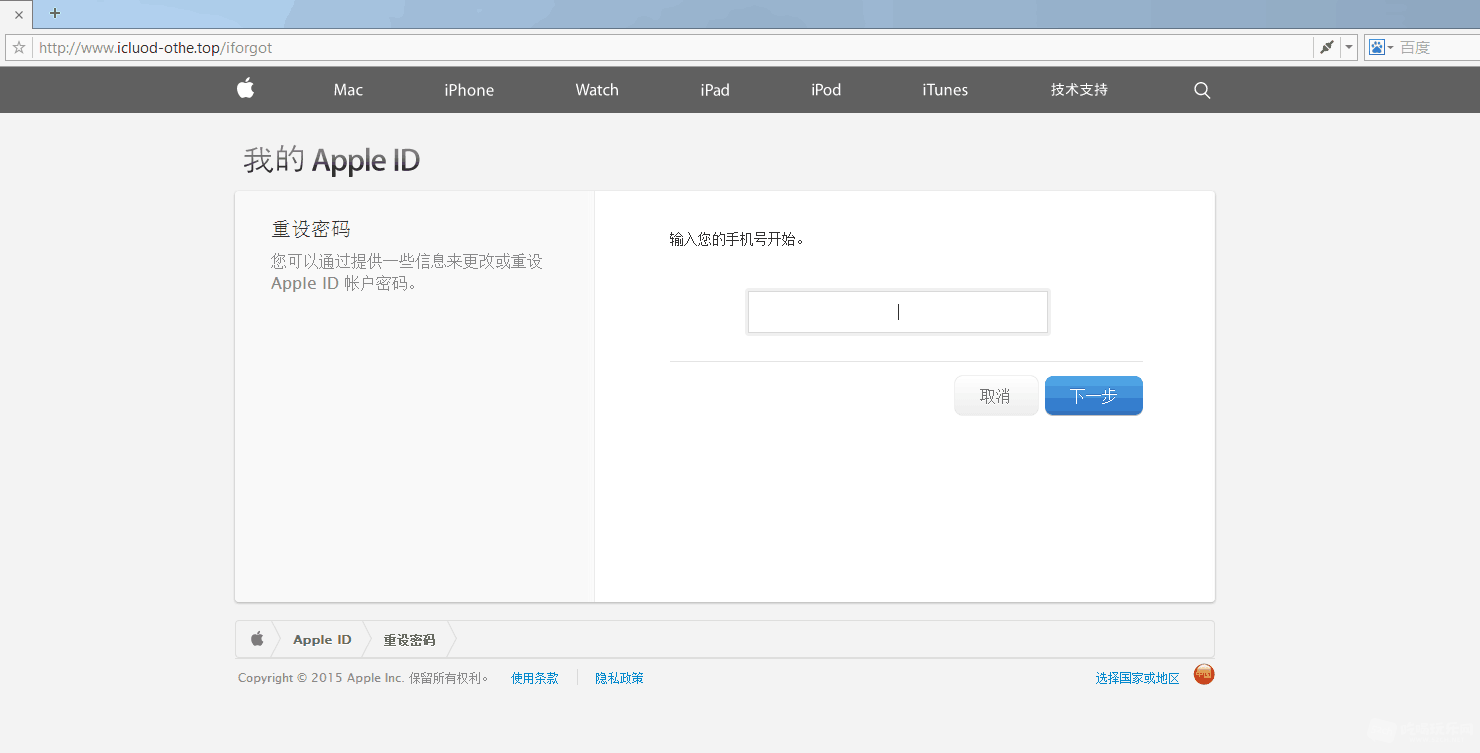Click the China flag region icon
Viewport: 1480px width, 753px height.
pyautogui.click(x=1204, y=675)
